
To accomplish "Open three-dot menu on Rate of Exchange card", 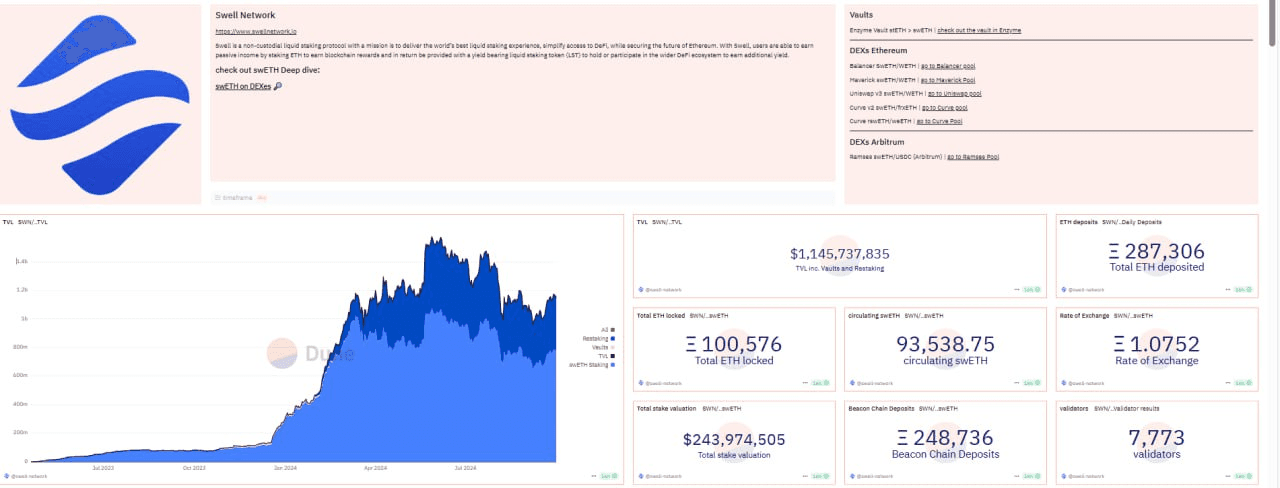I will (1227, 383).
